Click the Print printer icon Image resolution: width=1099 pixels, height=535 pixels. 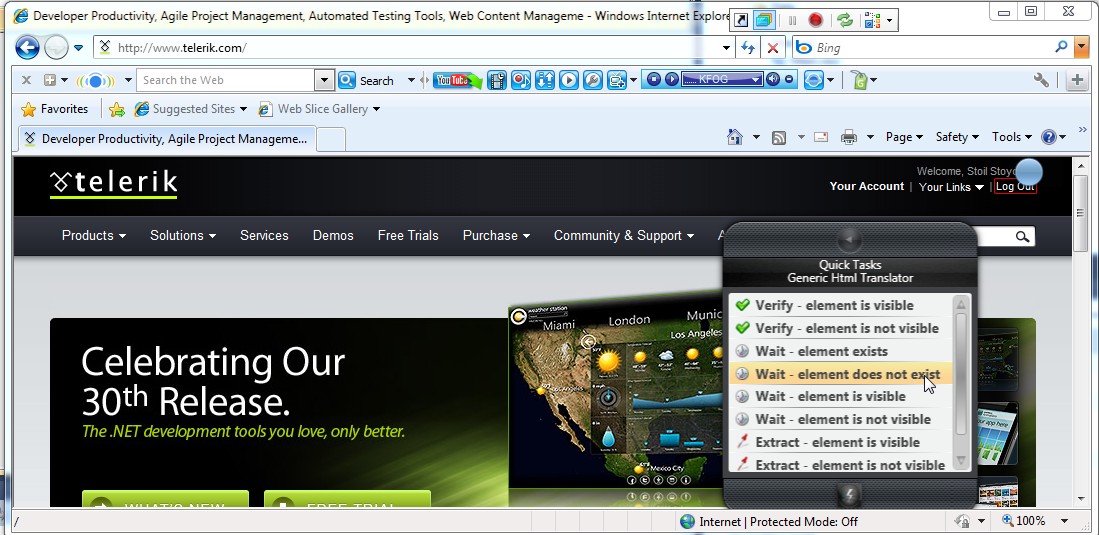tap(849, 137)
